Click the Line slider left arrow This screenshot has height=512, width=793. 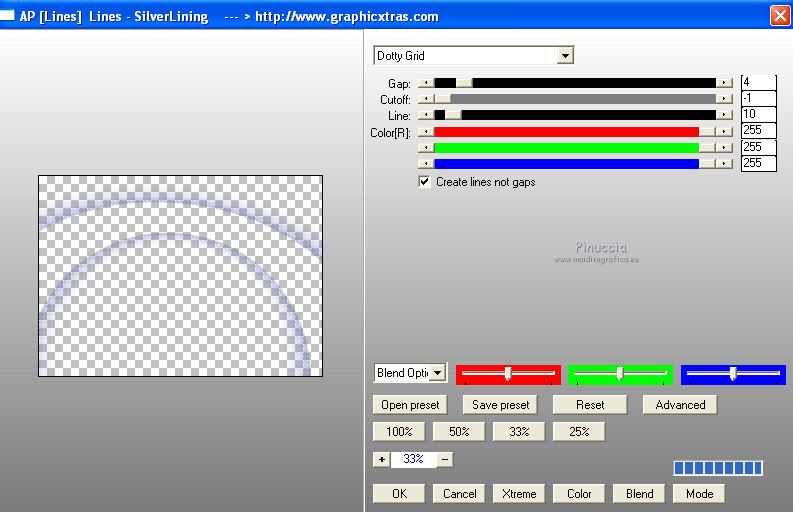pyautogui.click(x=426, y=115)
